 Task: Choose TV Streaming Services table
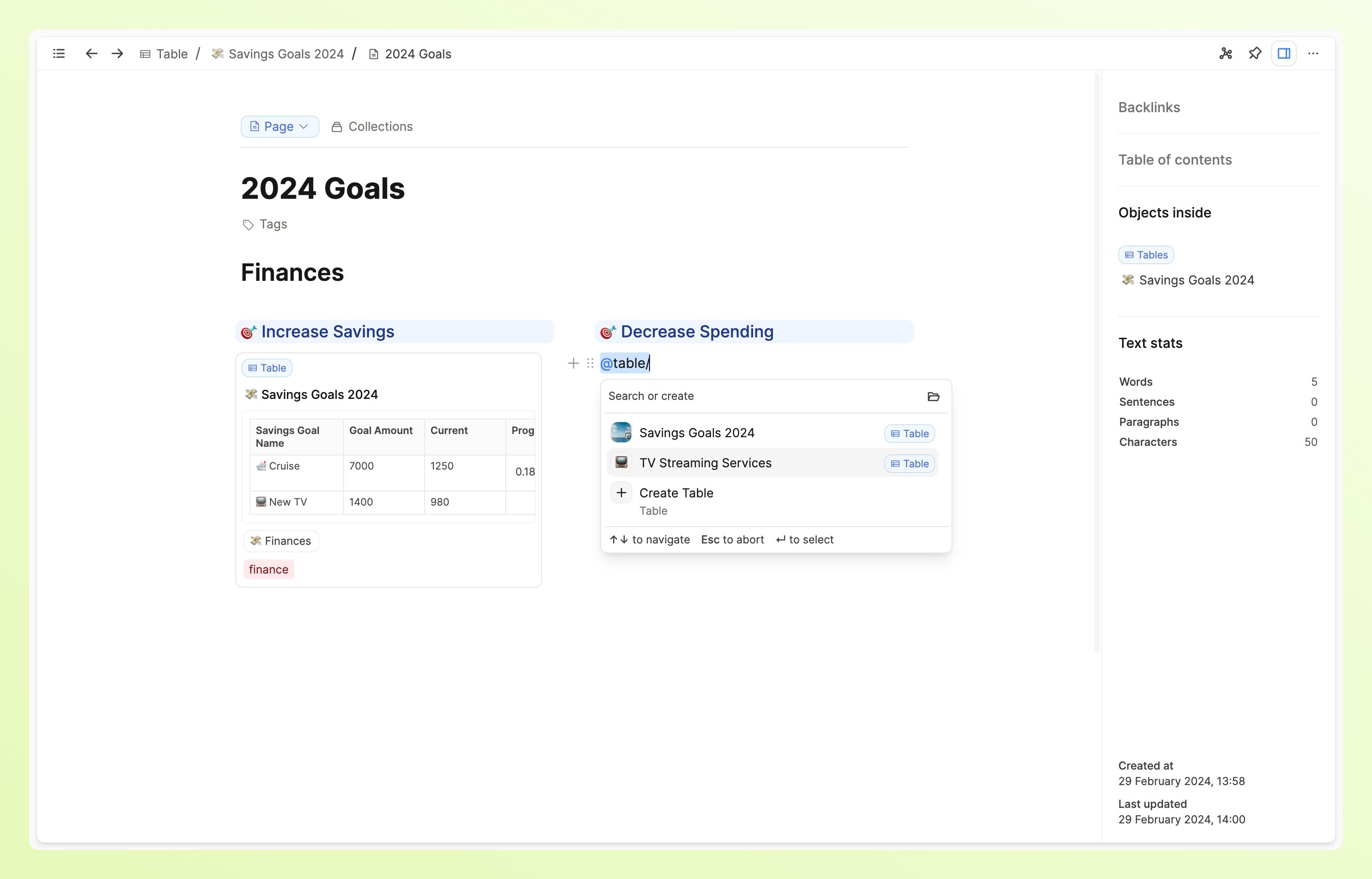pos(705,463)
